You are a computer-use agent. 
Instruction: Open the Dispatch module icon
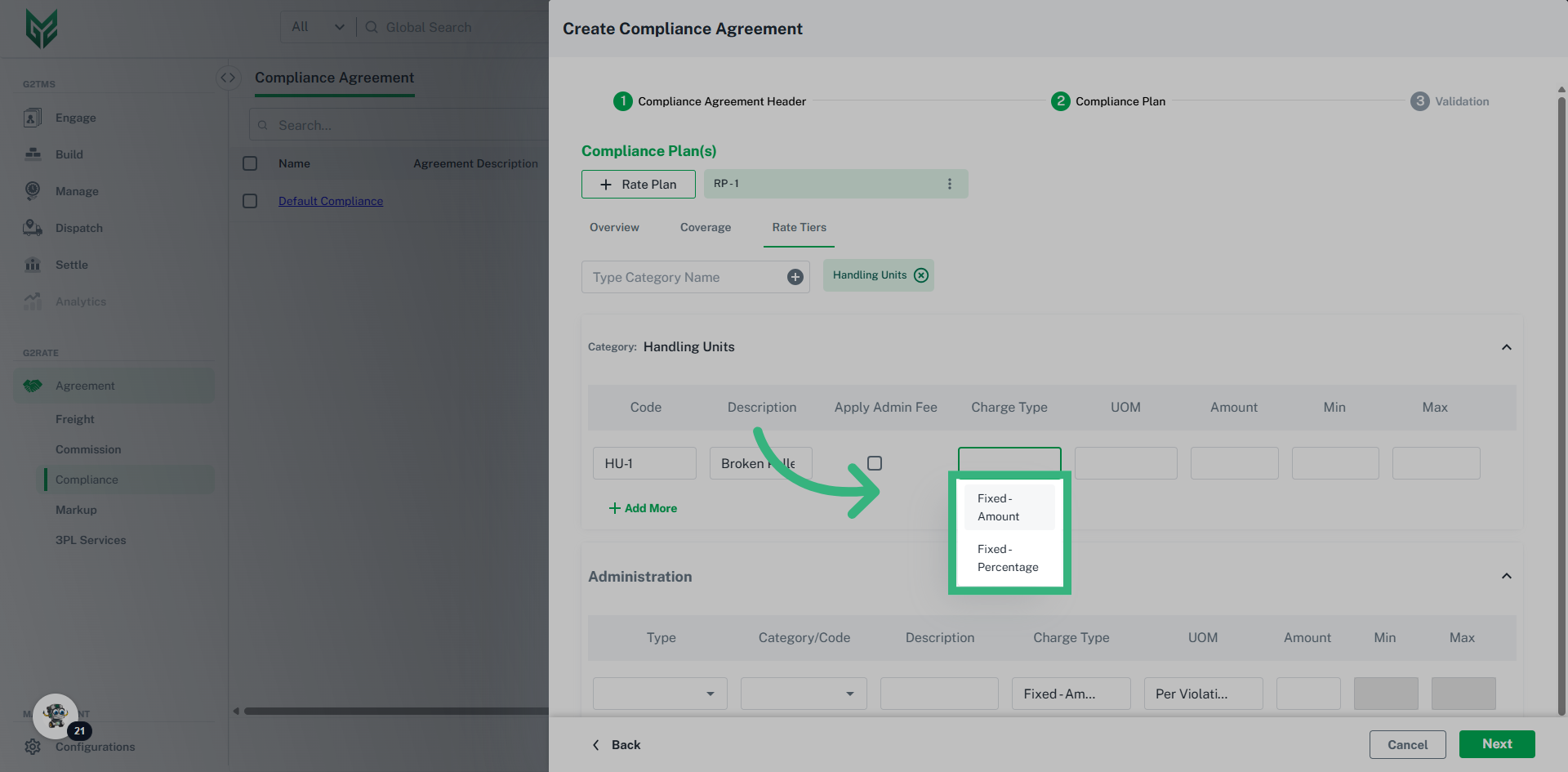coord(33,228)
